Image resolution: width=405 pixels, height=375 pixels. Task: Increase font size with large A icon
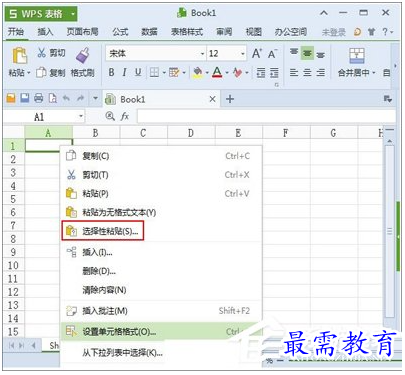click(x=257, y=54)
